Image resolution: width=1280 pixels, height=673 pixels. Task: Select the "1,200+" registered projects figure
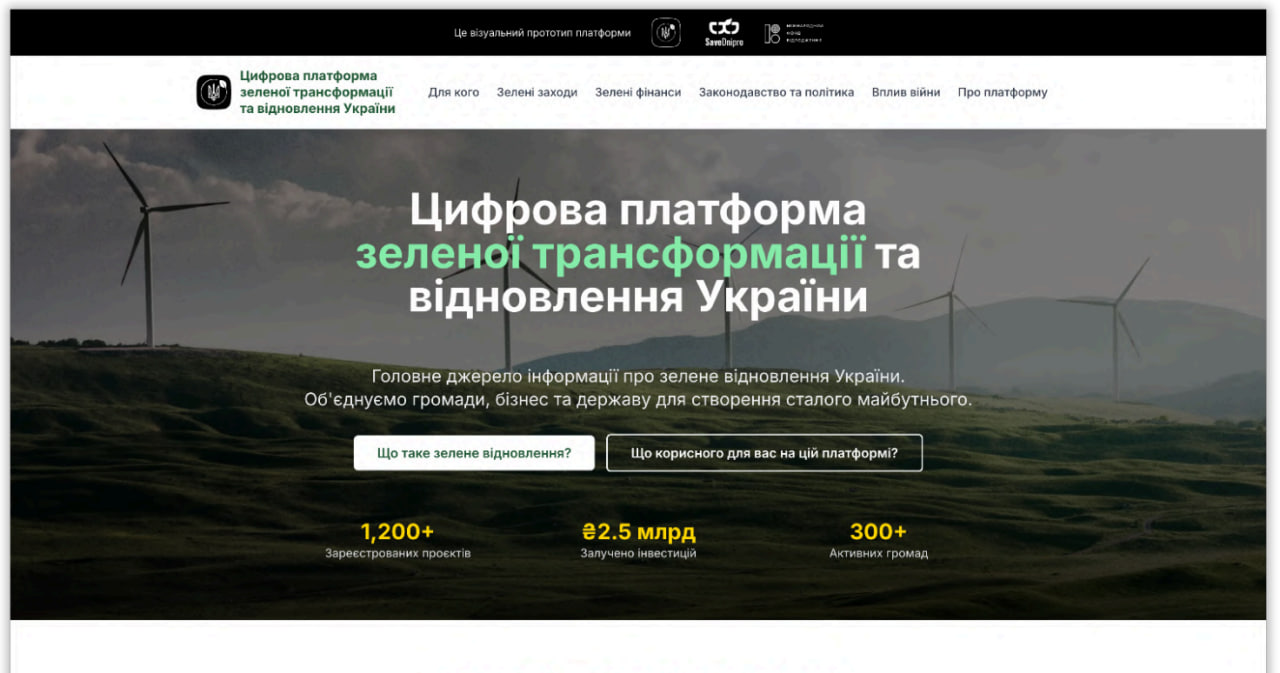tap(397, 531)
